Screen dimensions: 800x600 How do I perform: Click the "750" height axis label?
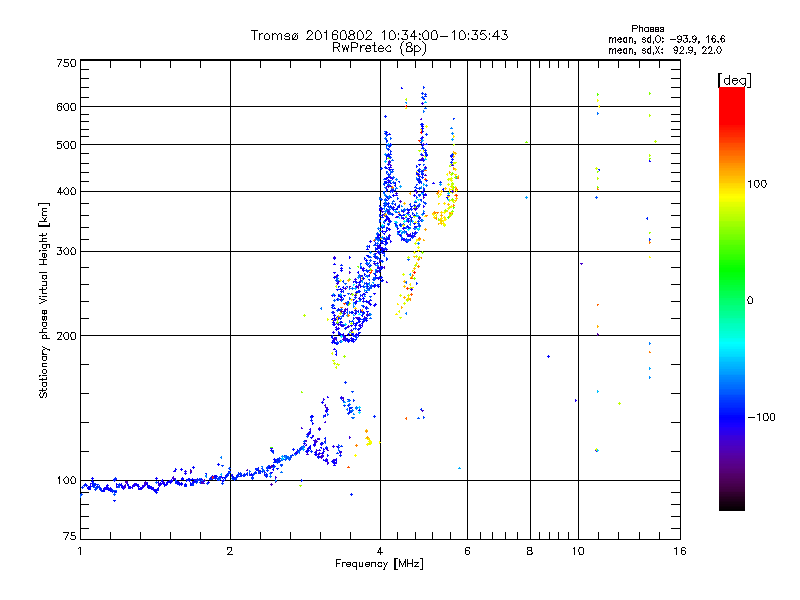pos(66,63)
